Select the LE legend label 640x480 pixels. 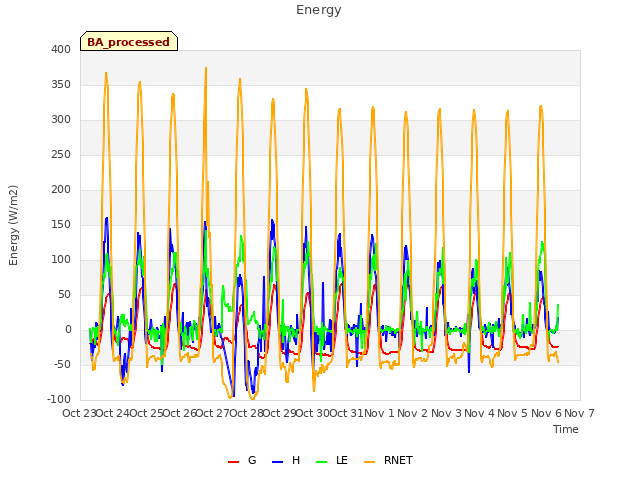(x=342, y=460)
